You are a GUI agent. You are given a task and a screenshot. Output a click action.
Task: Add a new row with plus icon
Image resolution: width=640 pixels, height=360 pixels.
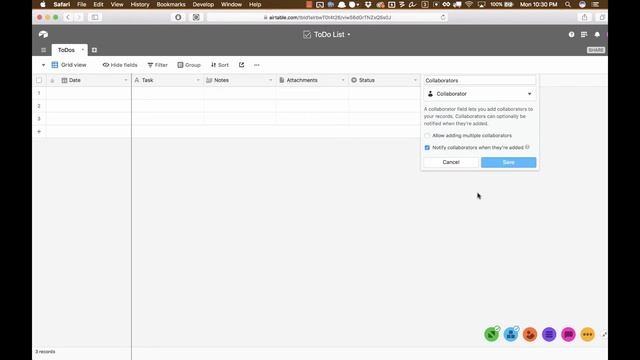(39, 131)
